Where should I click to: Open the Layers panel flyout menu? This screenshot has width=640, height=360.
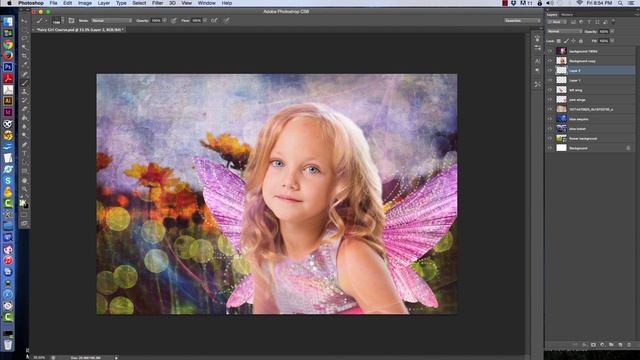click(636, 14)
